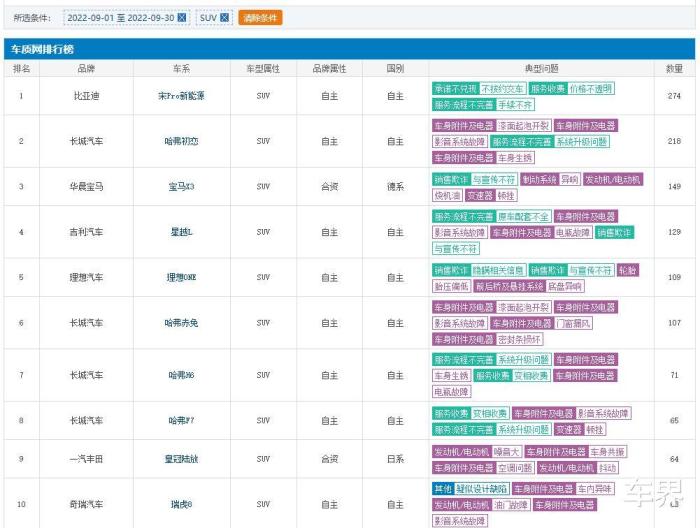
Task: Click the orange 清除条件 button
Action: click(260, 18)
